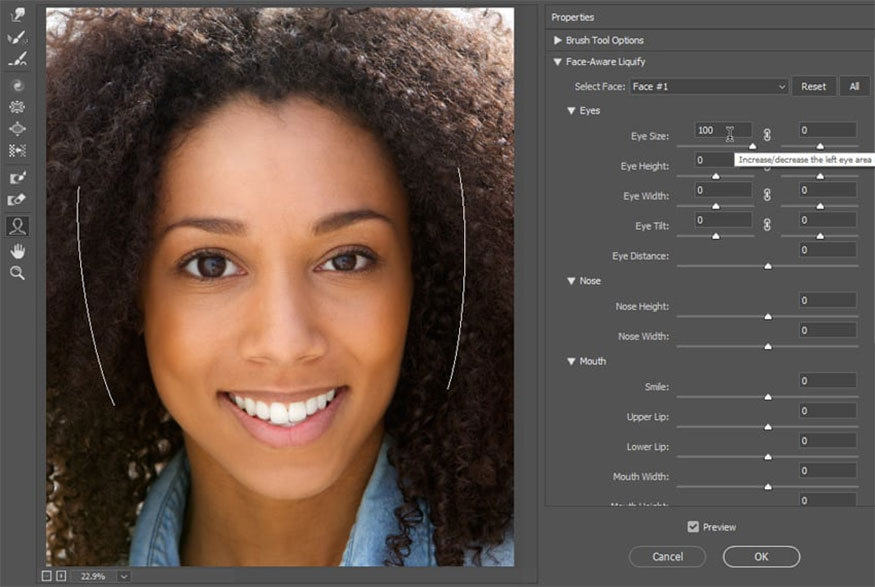Expand the Brush Tool Options section
This screenshot has height=587, width=875.
coord(557,40)
